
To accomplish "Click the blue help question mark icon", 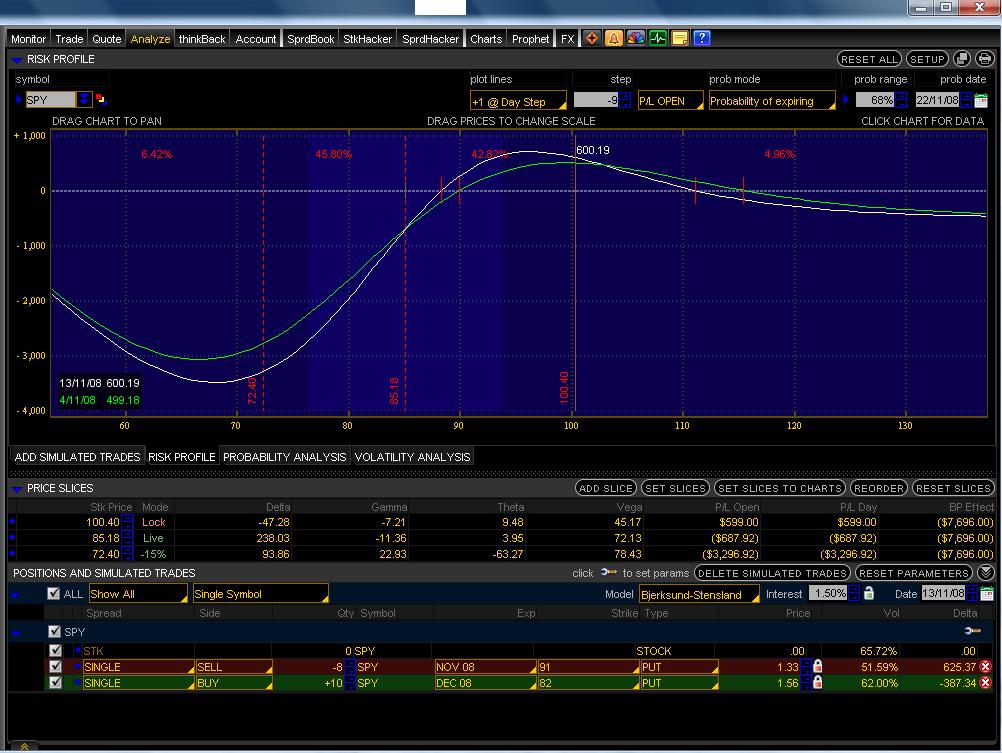I will tap(702, 39).
